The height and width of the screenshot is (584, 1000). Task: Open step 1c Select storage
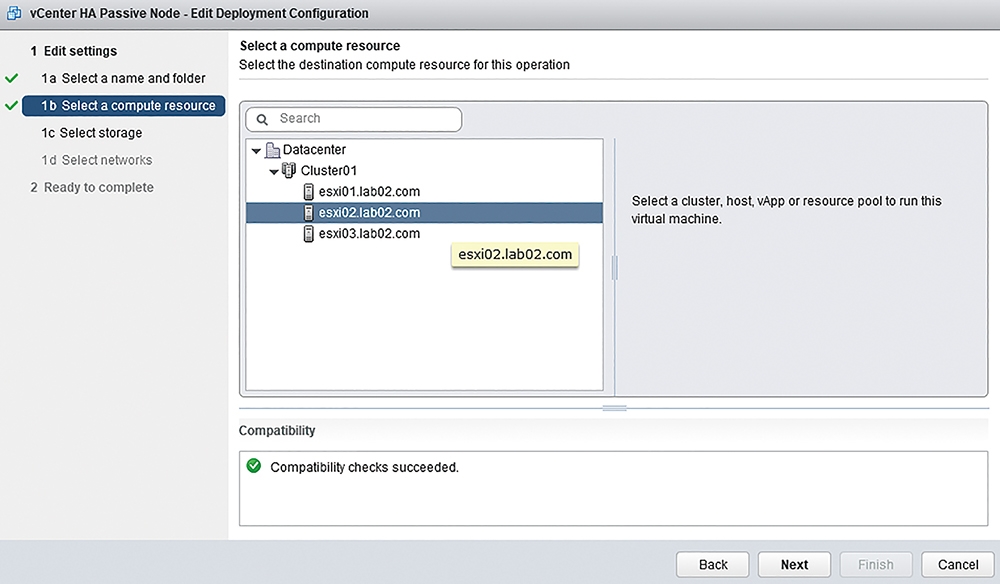(92, 133)
